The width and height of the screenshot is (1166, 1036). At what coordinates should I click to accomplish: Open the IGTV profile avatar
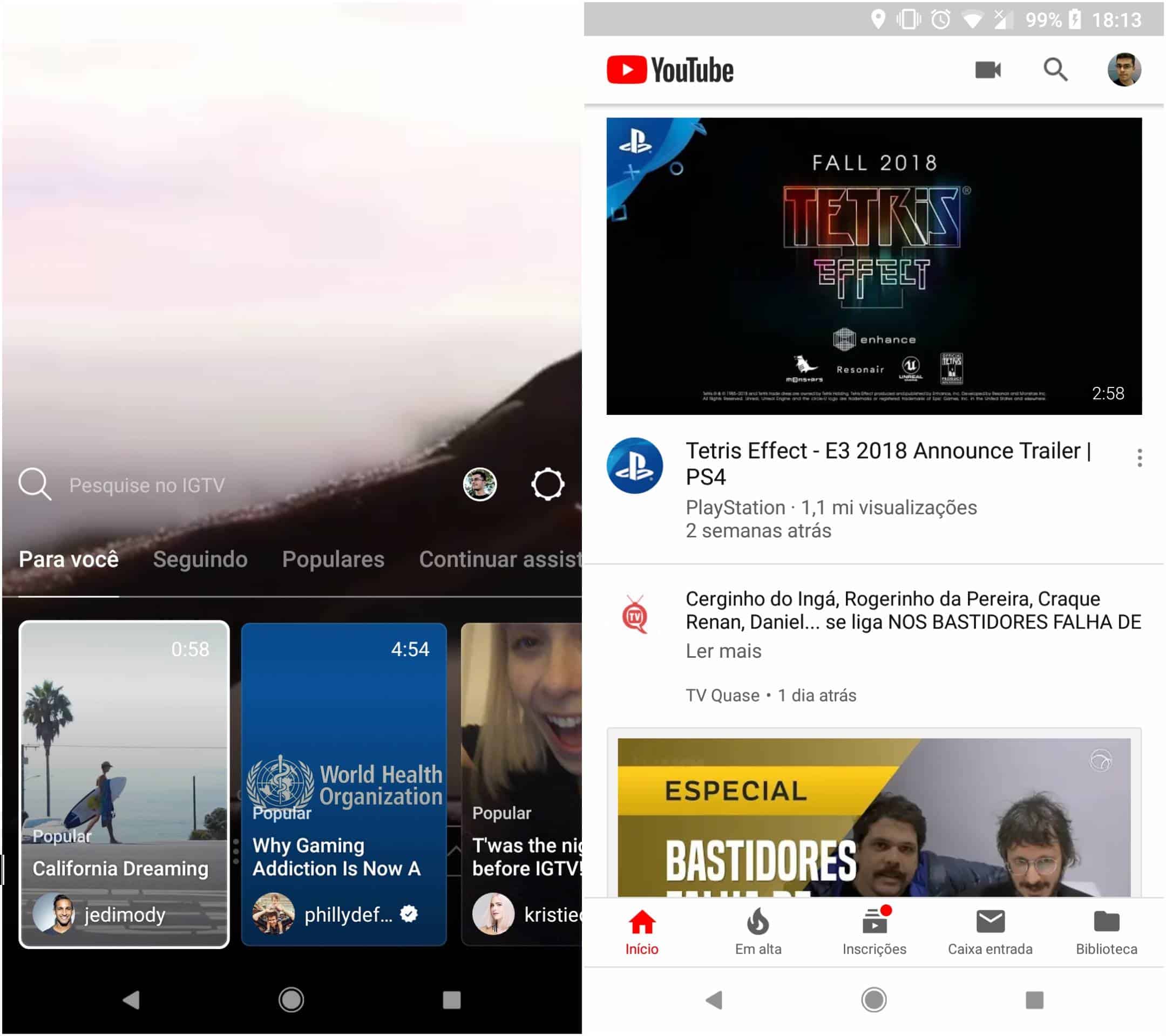[480, 485]
